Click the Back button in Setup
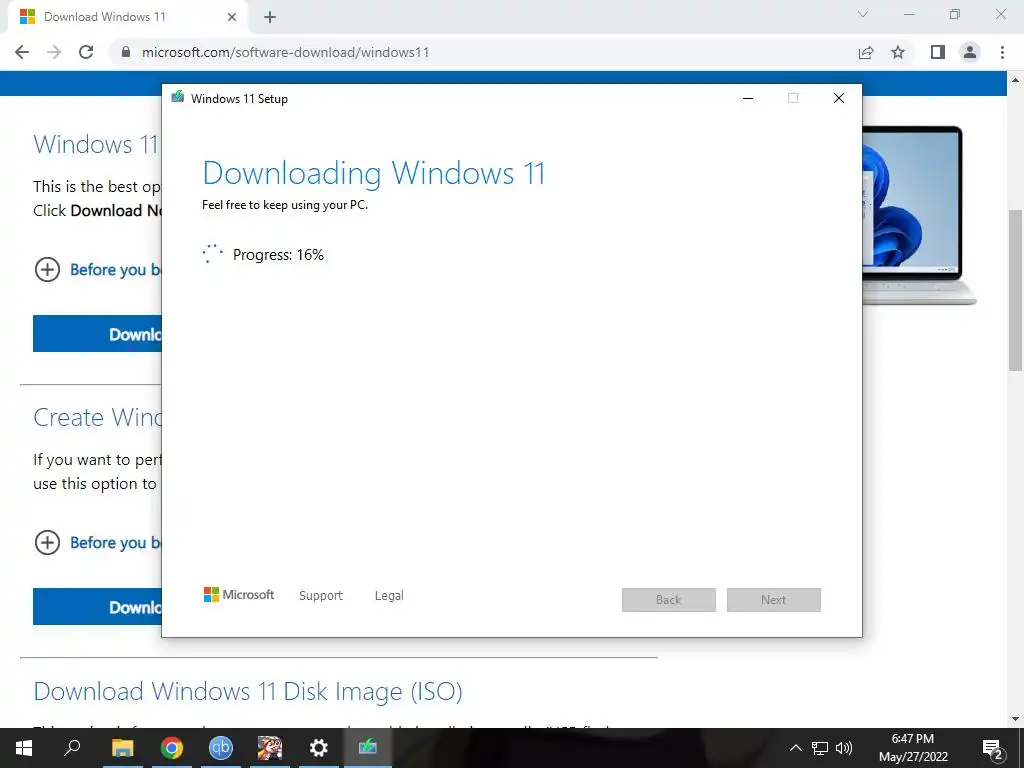The width and height of the screenshot is (1024, 768). point(669,600)
